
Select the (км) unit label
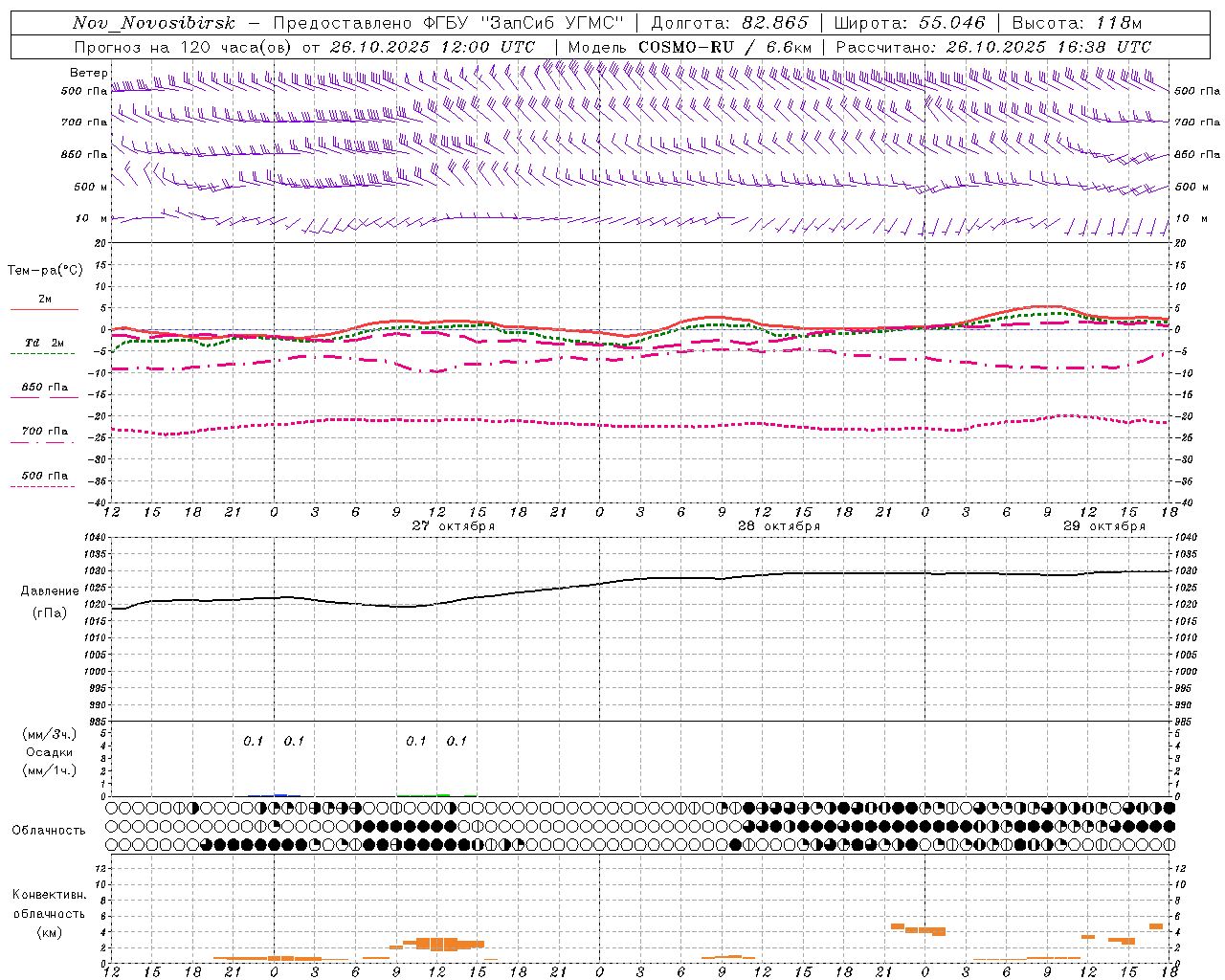[50, 932]
